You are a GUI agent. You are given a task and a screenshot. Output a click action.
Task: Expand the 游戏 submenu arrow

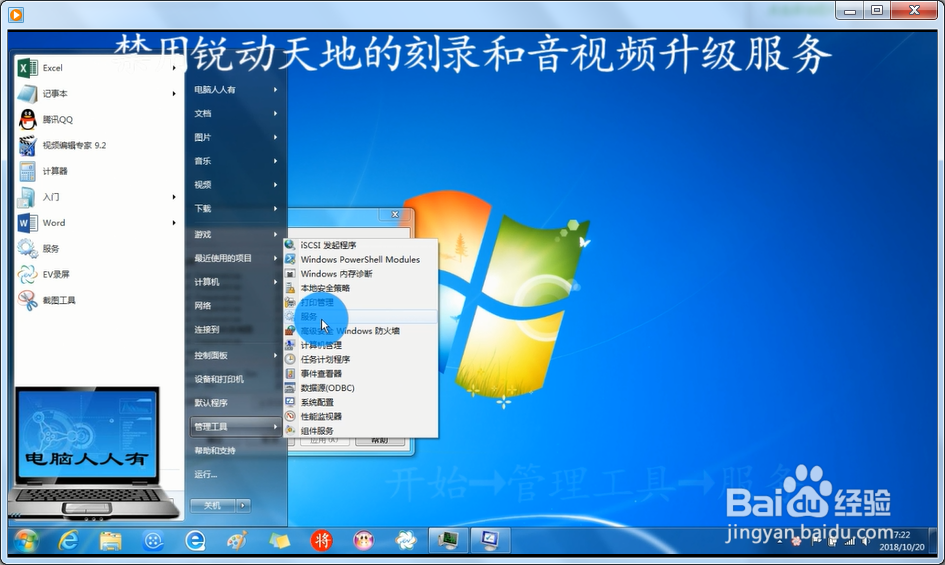click(x=275, y=234)
